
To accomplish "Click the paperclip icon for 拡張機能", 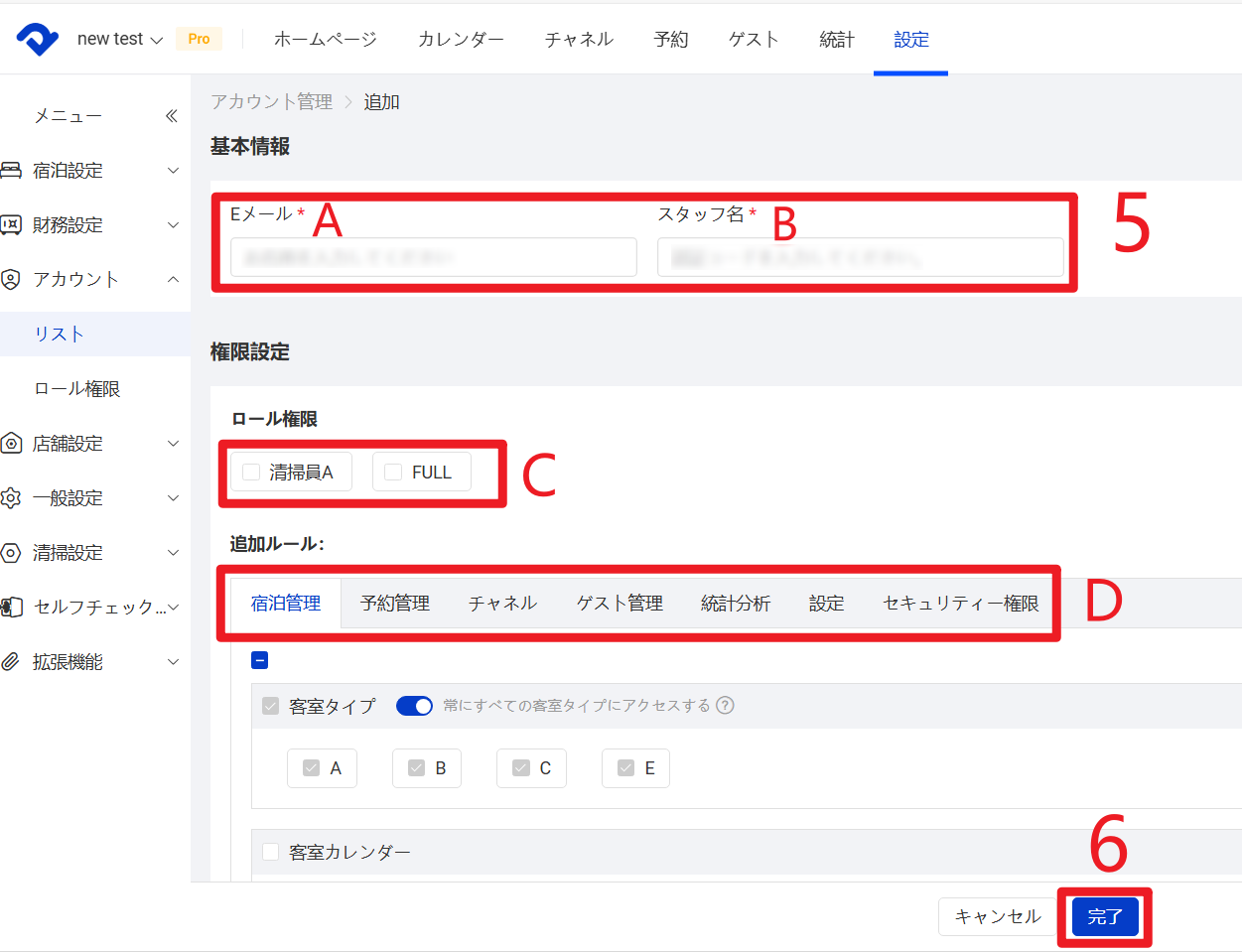I will pyautogui.click(x=11, y=662).
